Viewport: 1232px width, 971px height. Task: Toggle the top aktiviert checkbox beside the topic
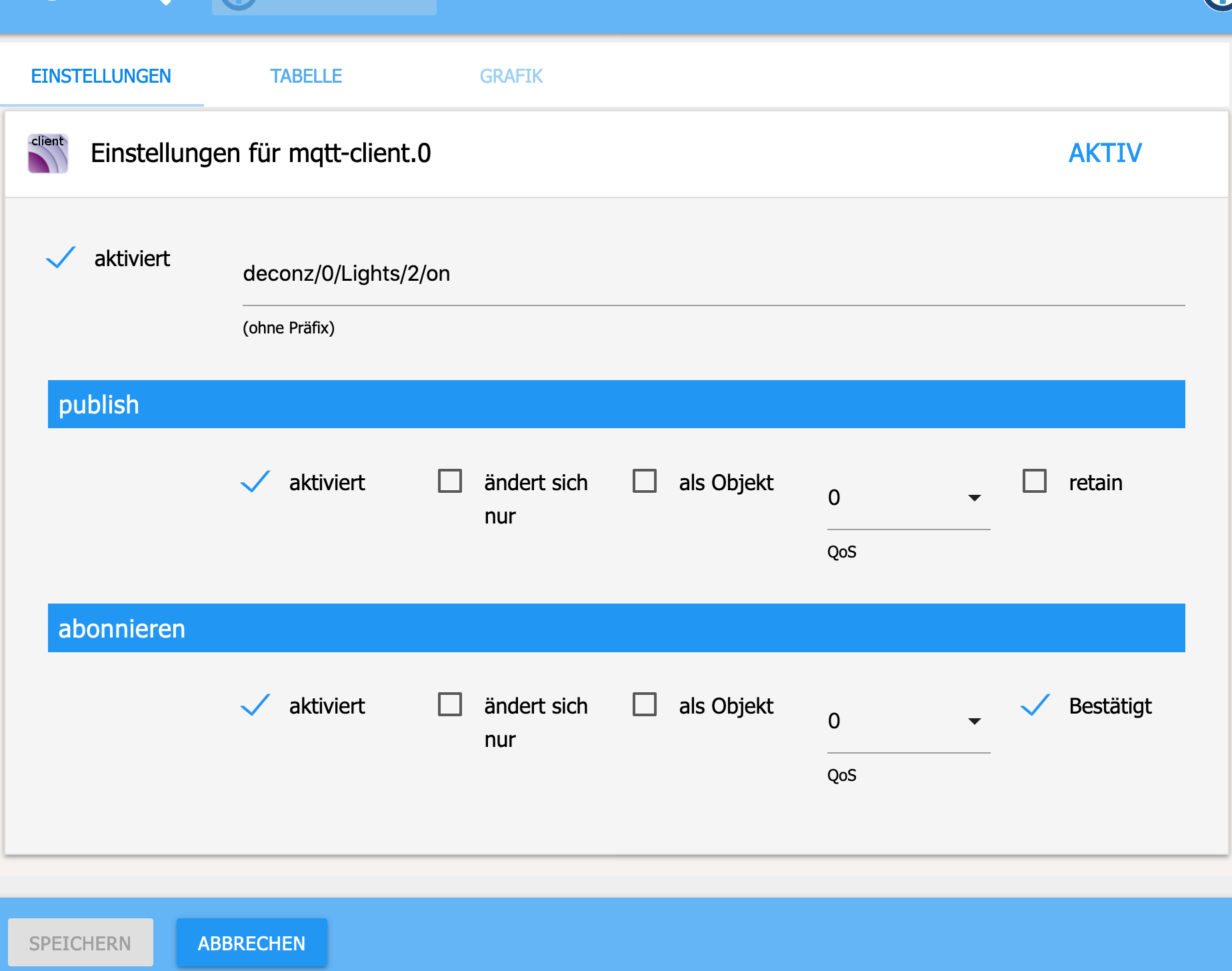pos(61,258)
